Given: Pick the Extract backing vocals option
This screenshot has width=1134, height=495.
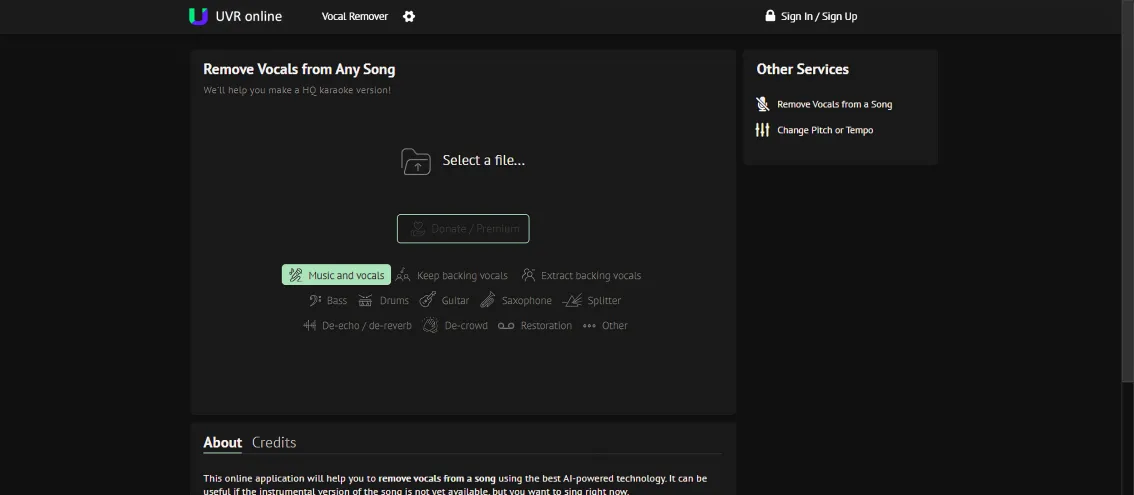Looking at the screenshot, I should point(581,275).
